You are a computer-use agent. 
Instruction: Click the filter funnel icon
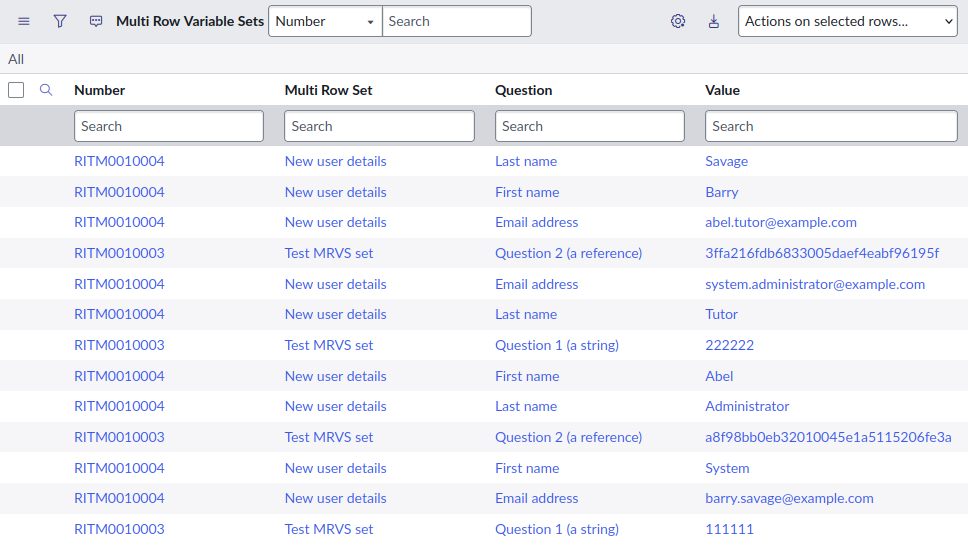pos(60,22)
